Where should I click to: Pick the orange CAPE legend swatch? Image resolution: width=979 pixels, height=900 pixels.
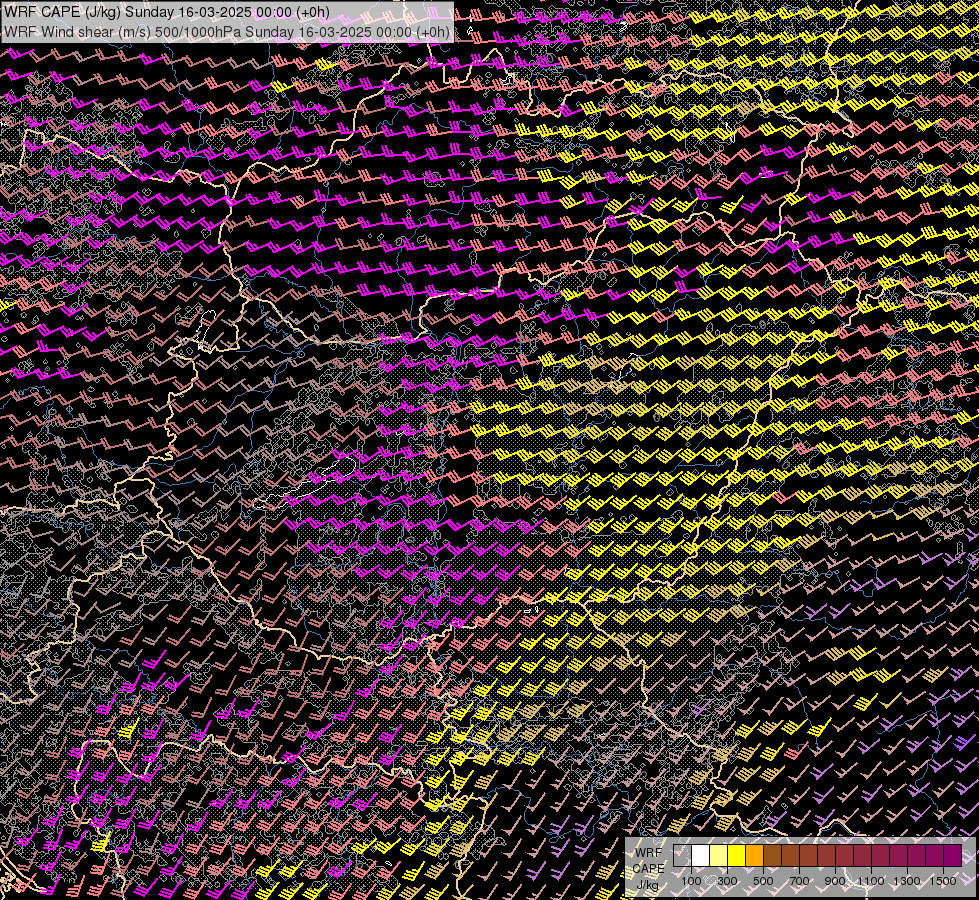click(x=754, y=855)
